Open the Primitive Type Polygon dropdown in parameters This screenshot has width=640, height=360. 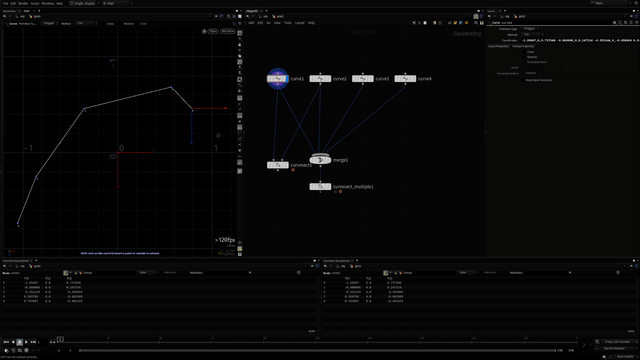(x=531, y=29)
